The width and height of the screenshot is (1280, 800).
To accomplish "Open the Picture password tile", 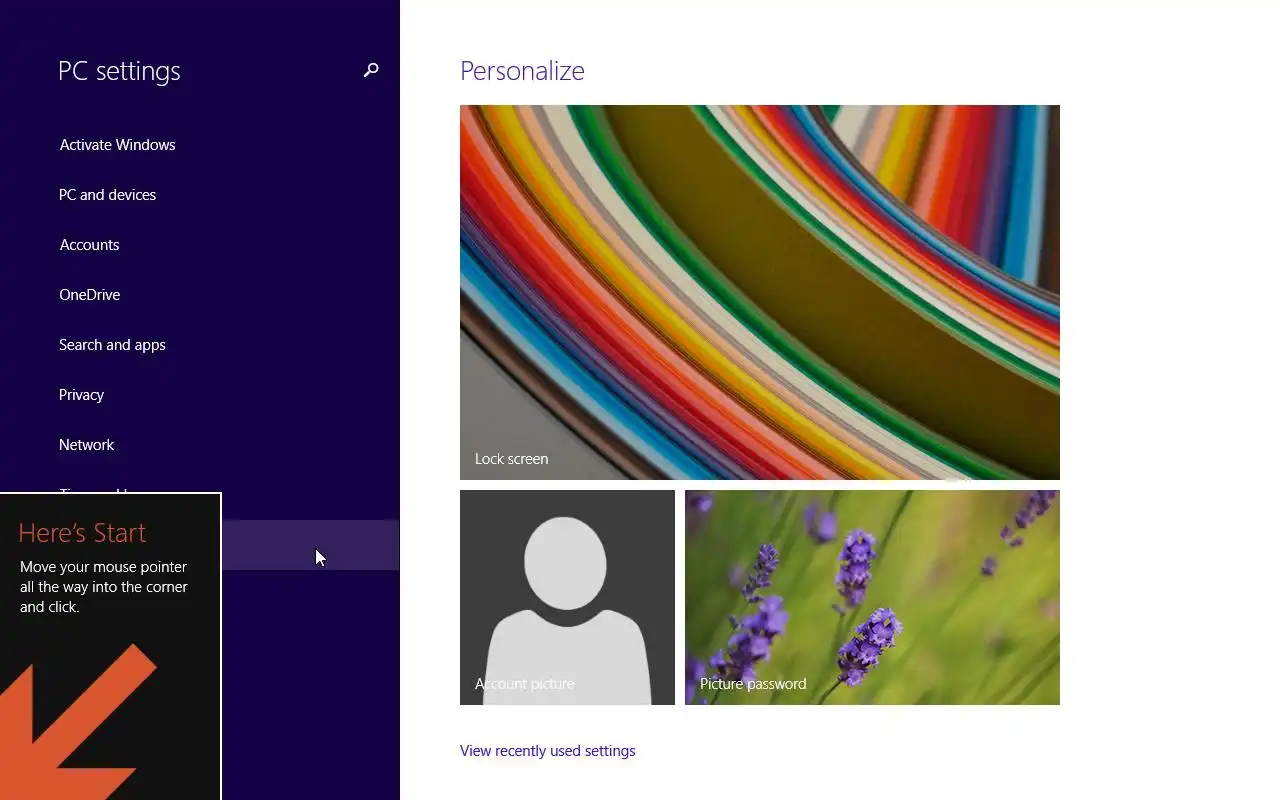I will [x=872, y=597].
